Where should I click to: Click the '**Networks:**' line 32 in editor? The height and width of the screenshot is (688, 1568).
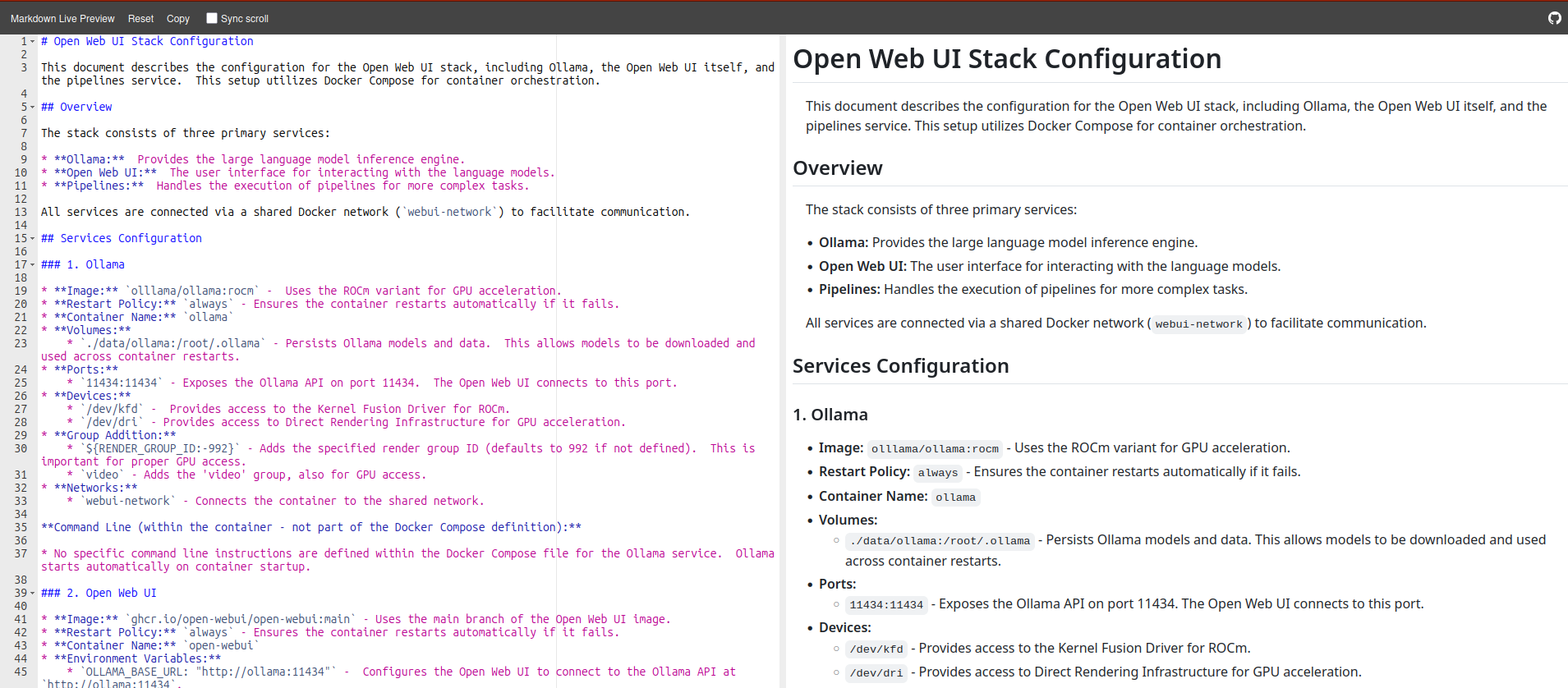(89, 488)
